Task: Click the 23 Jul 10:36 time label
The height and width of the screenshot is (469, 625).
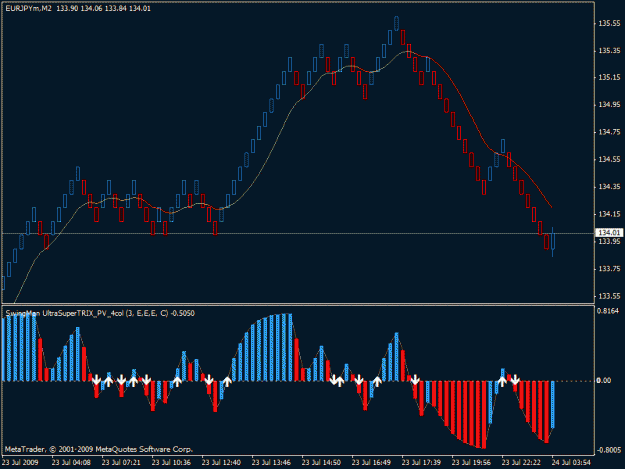Action: click(171, 463)
